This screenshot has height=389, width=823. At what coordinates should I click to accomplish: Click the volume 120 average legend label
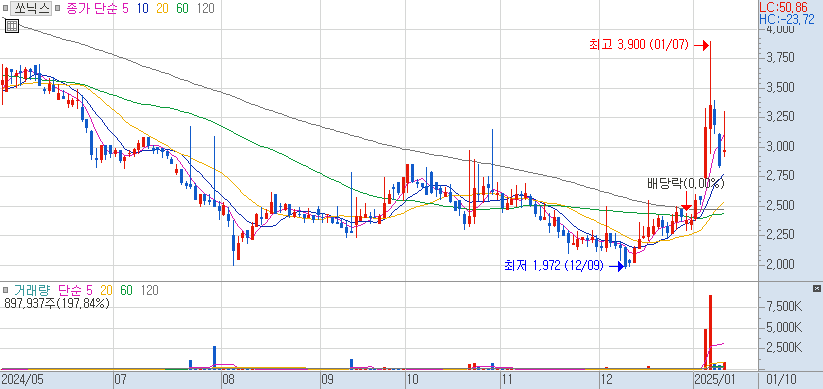(150, 290)
